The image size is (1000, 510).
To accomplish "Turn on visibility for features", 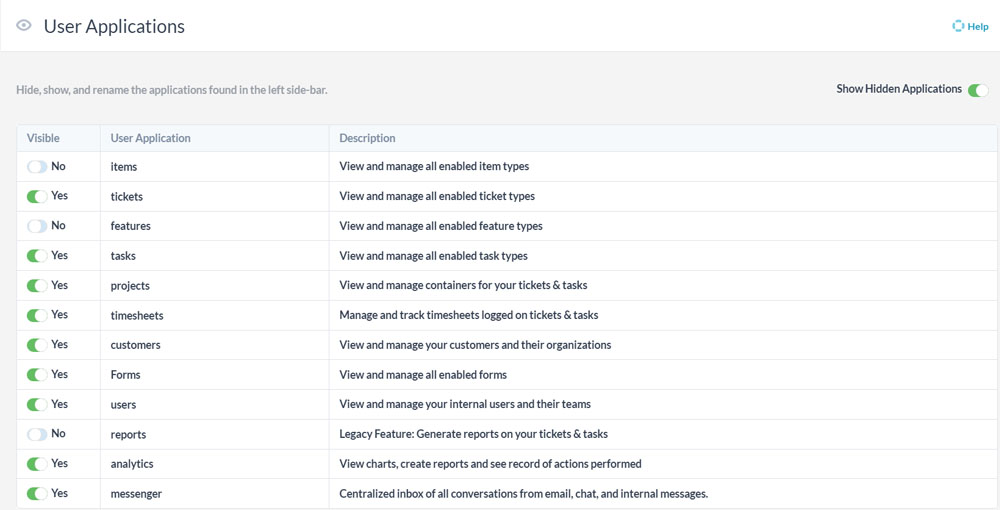I will [37, 226].
